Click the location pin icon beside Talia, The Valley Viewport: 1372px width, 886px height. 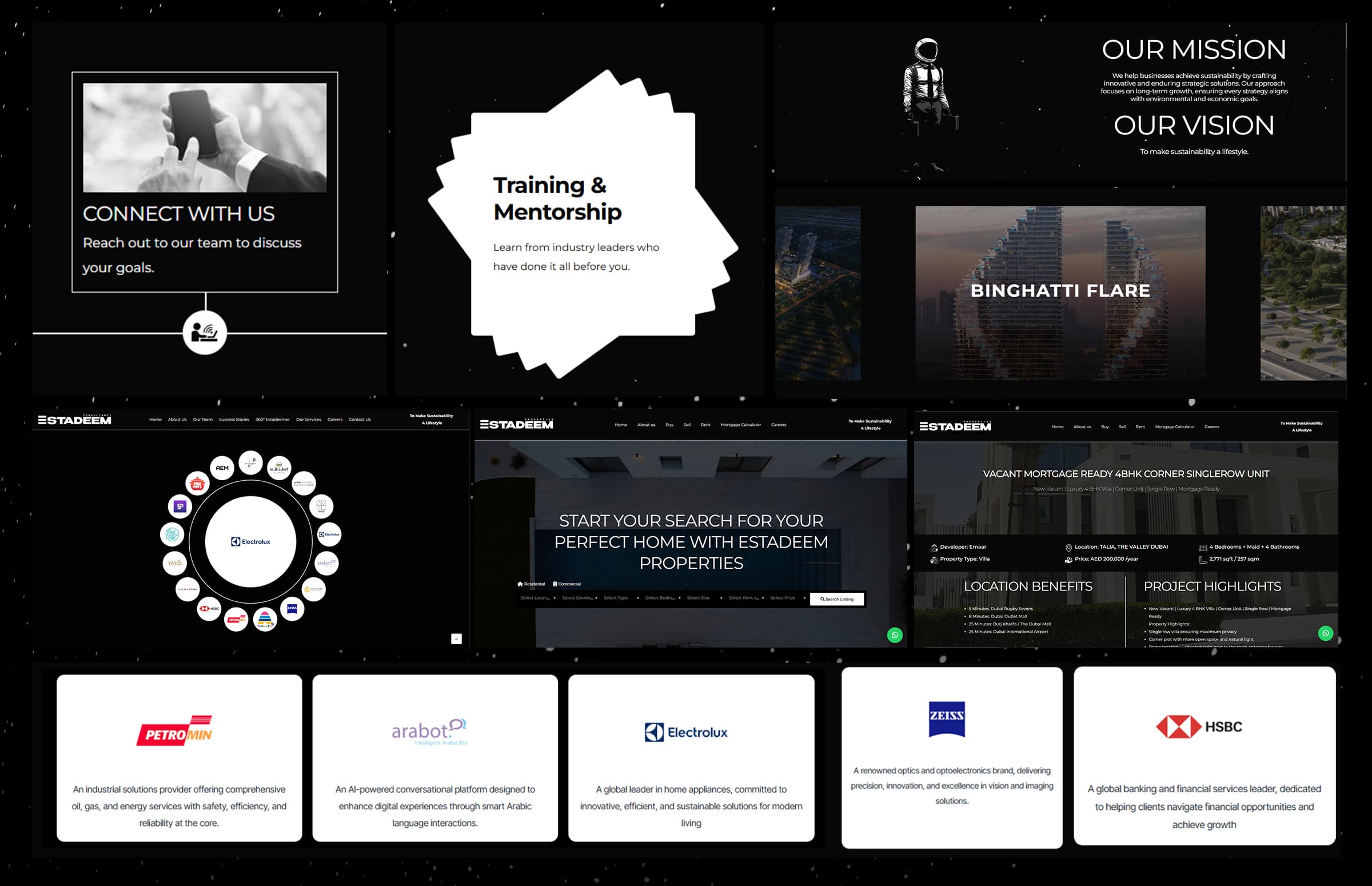[x=1068, y=548]
